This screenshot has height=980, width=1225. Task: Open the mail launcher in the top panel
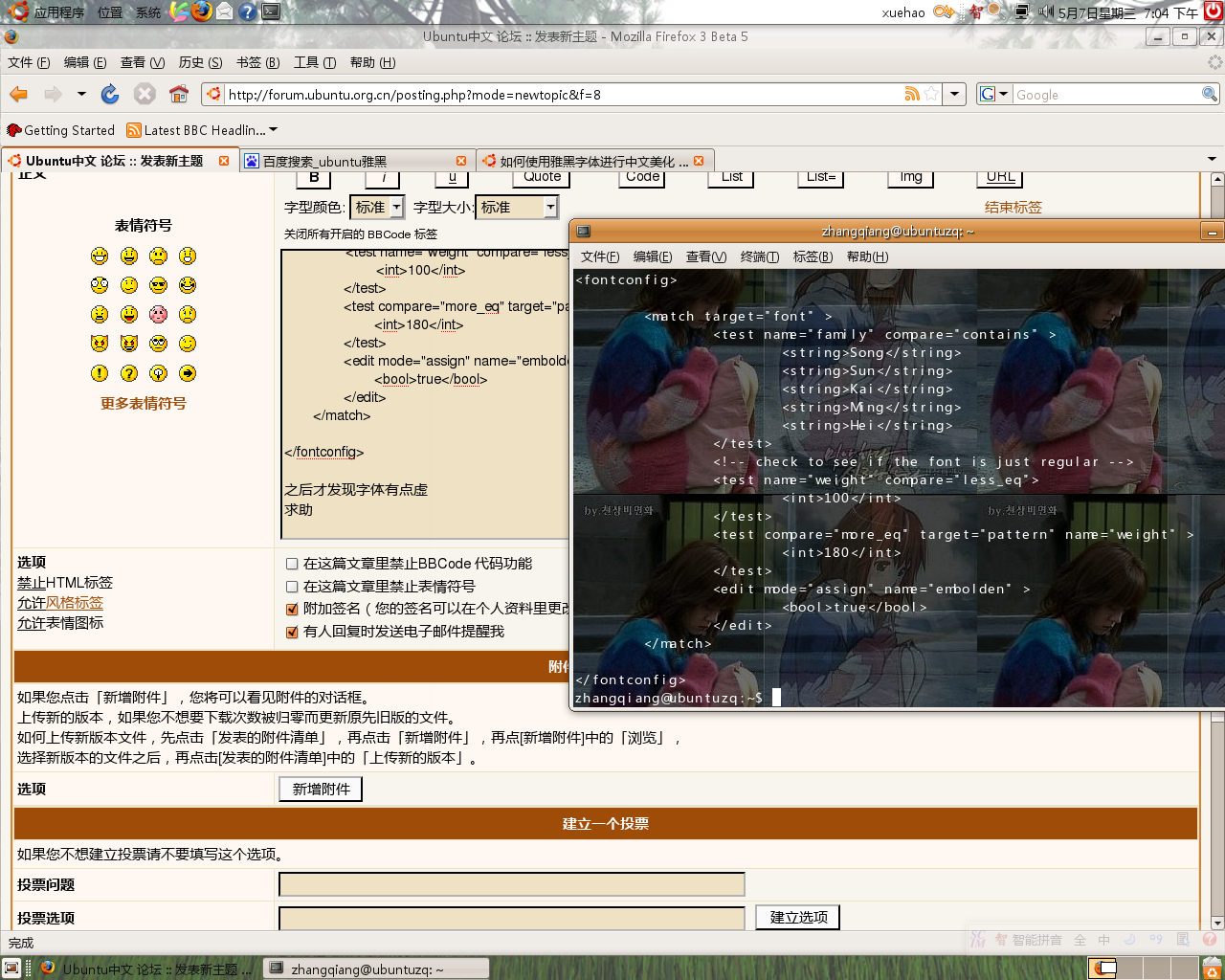point(225,11)
